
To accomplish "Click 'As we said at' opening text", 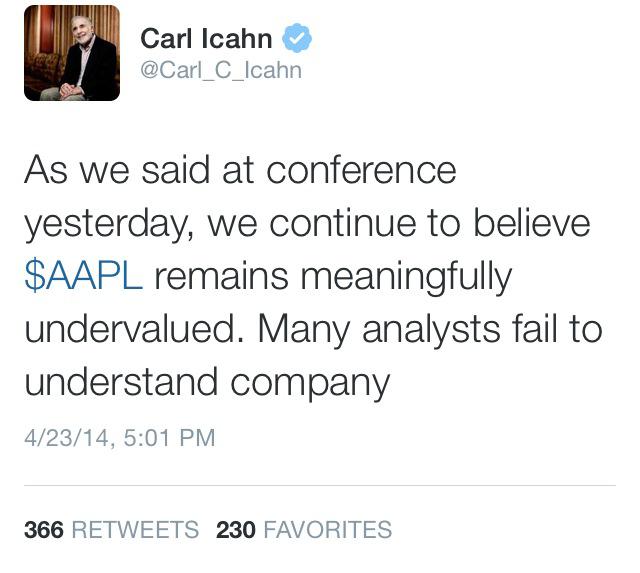I will pyautogui.click(x=139, y=170).
